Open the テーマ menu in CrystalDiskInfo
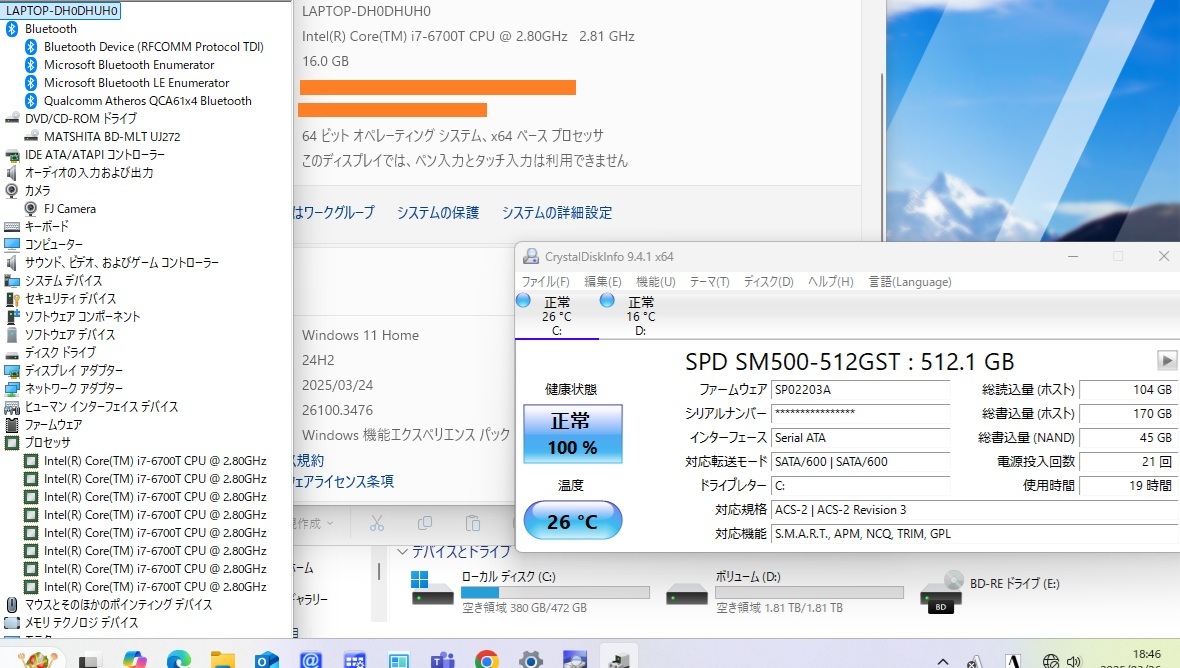The height and width of the screenshot is (668, 1180). [708, 281]
